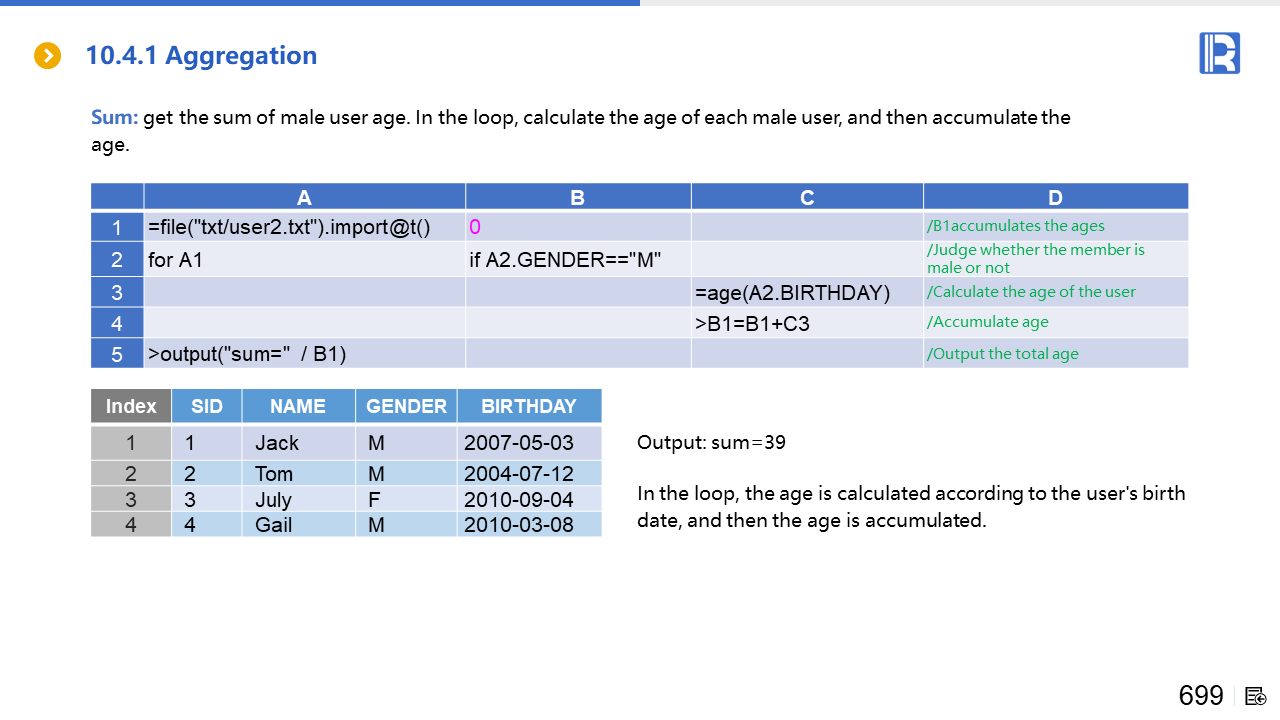Click the return-to-contents icon beside page number
This screenshot has height=720, width=1280.
pyautogui.click(x=1257, y=696)
